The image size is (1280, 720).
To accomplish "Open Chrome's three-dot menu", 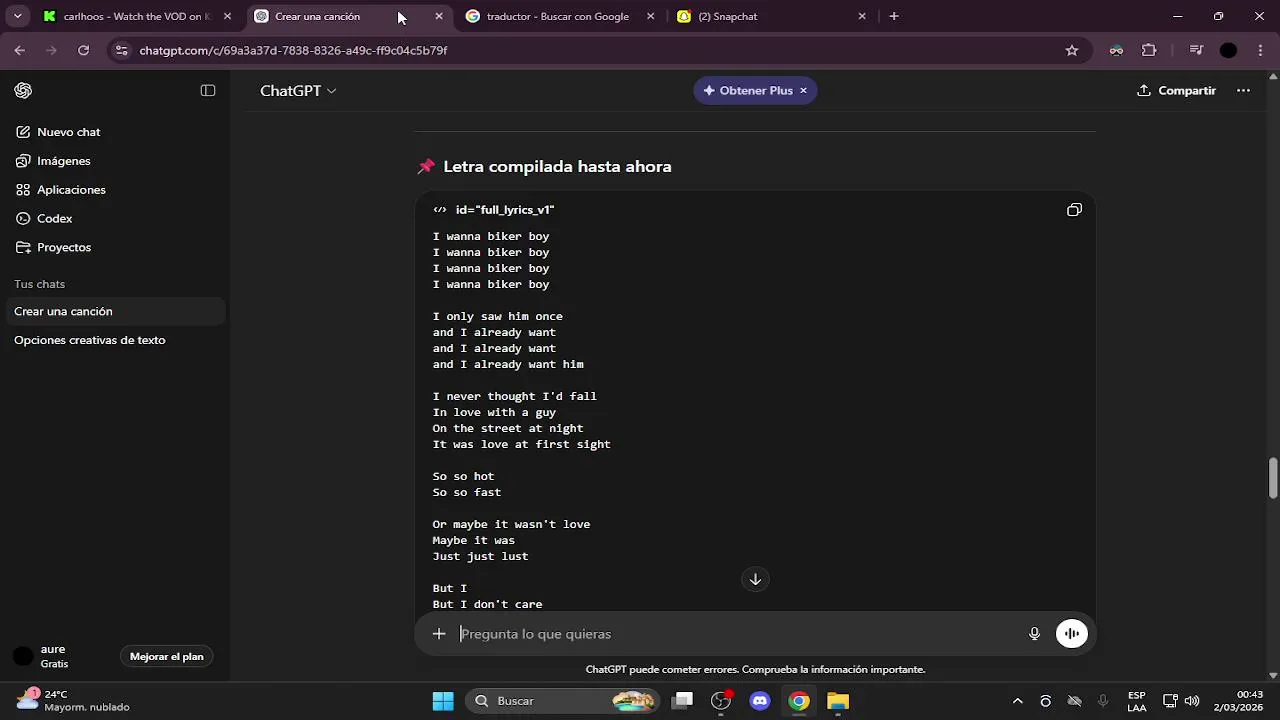I will [x=1260, y=50].
